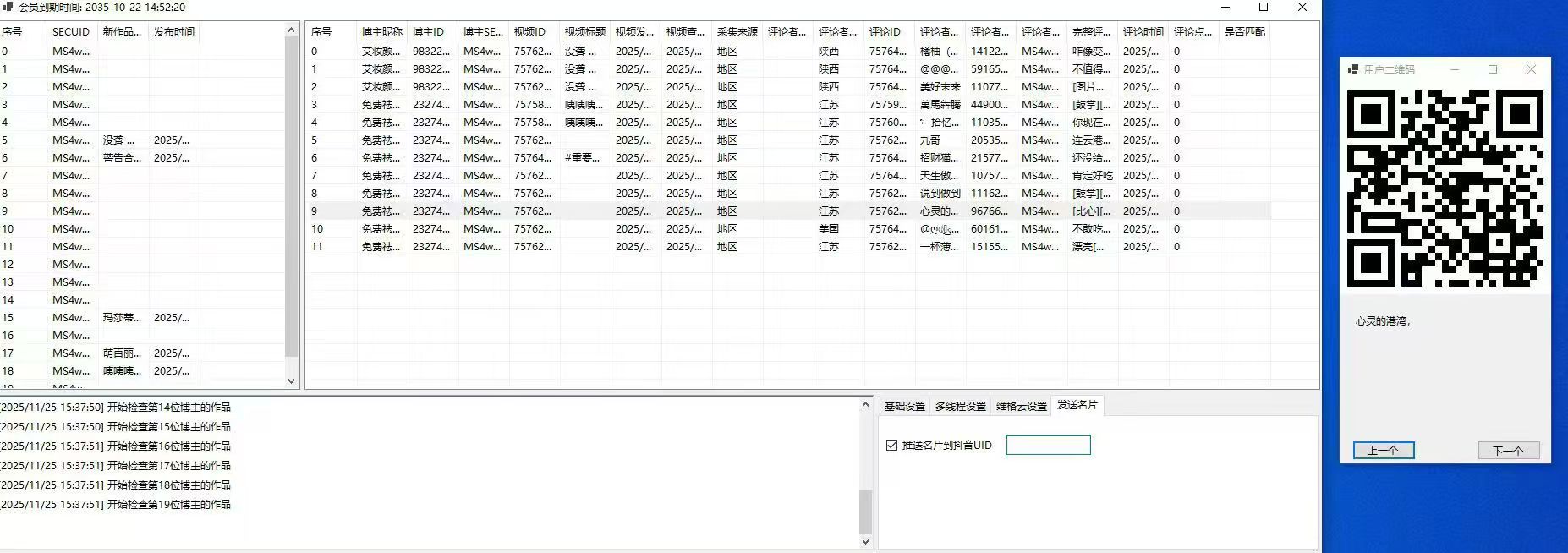
Task: Click the left table's scroll-up arrow
Action: [292, 30]
